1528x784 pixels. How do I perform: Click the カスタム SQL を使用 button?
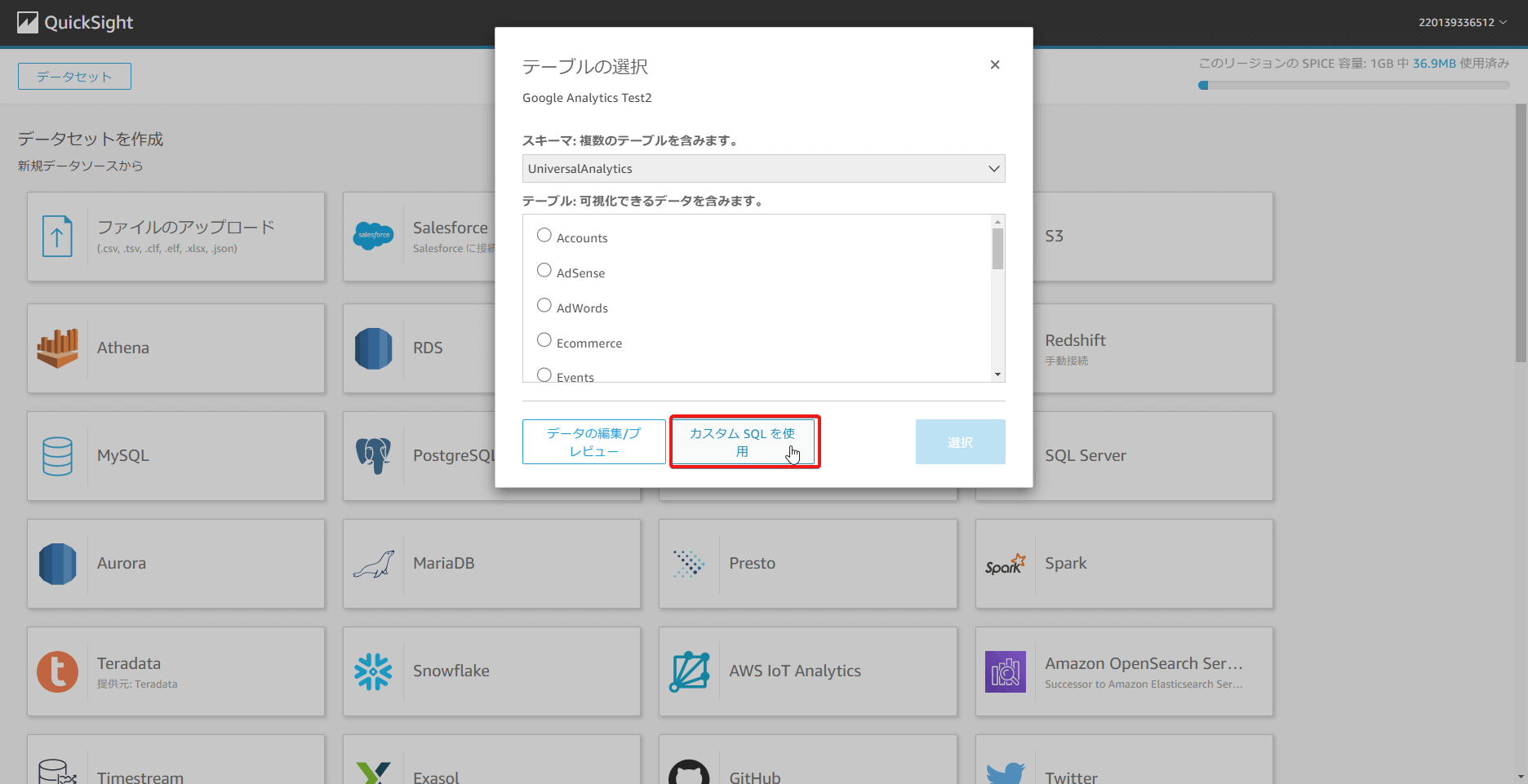point(742,442)
